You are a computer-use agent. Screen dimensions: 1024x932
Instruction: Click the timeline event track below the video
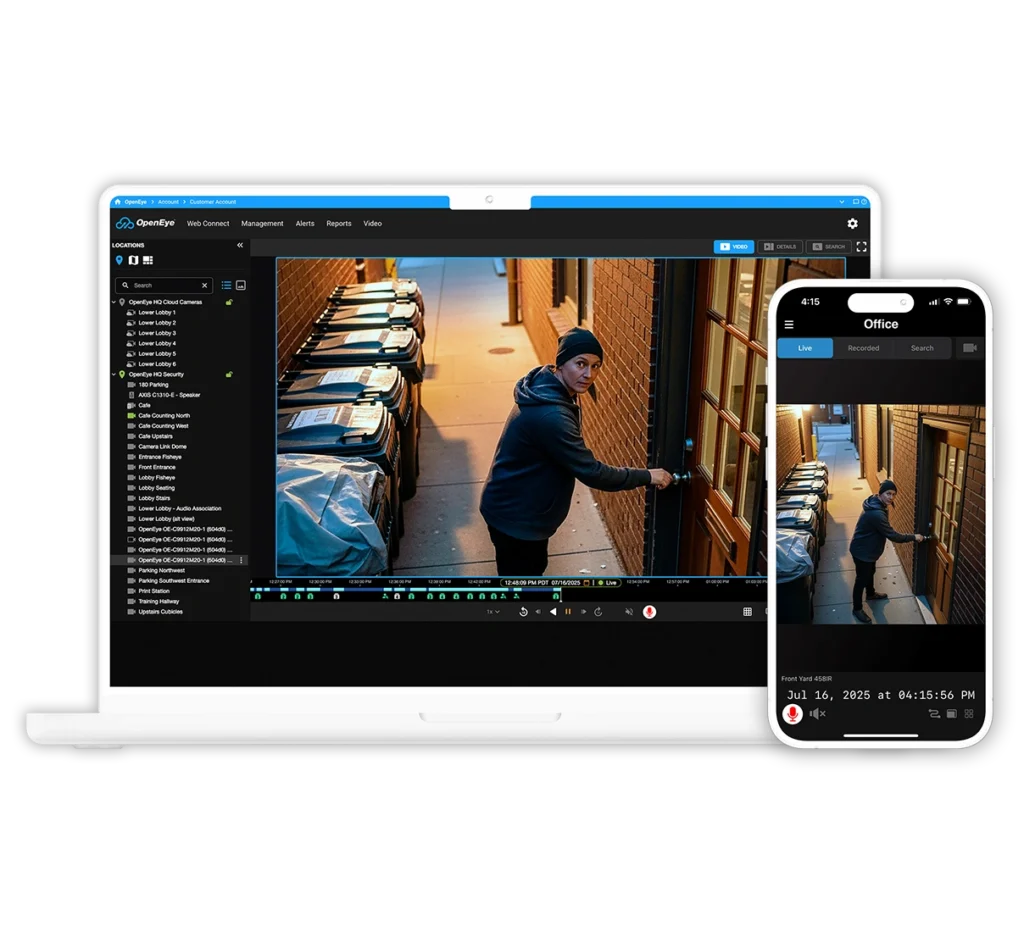400,596
